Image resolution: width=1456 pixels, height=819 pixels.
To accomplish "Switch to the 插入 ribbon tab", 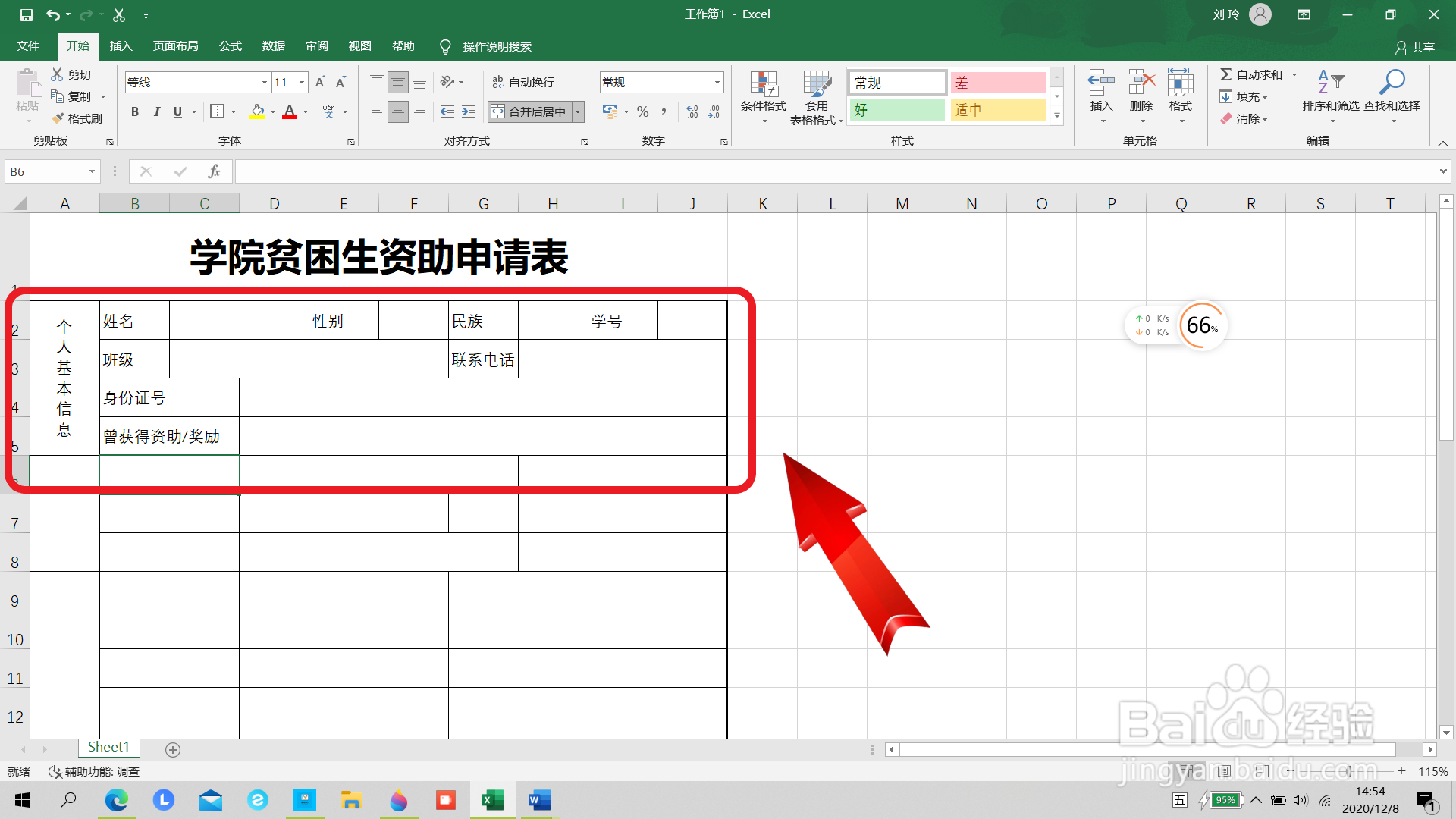I will (121, 46).
